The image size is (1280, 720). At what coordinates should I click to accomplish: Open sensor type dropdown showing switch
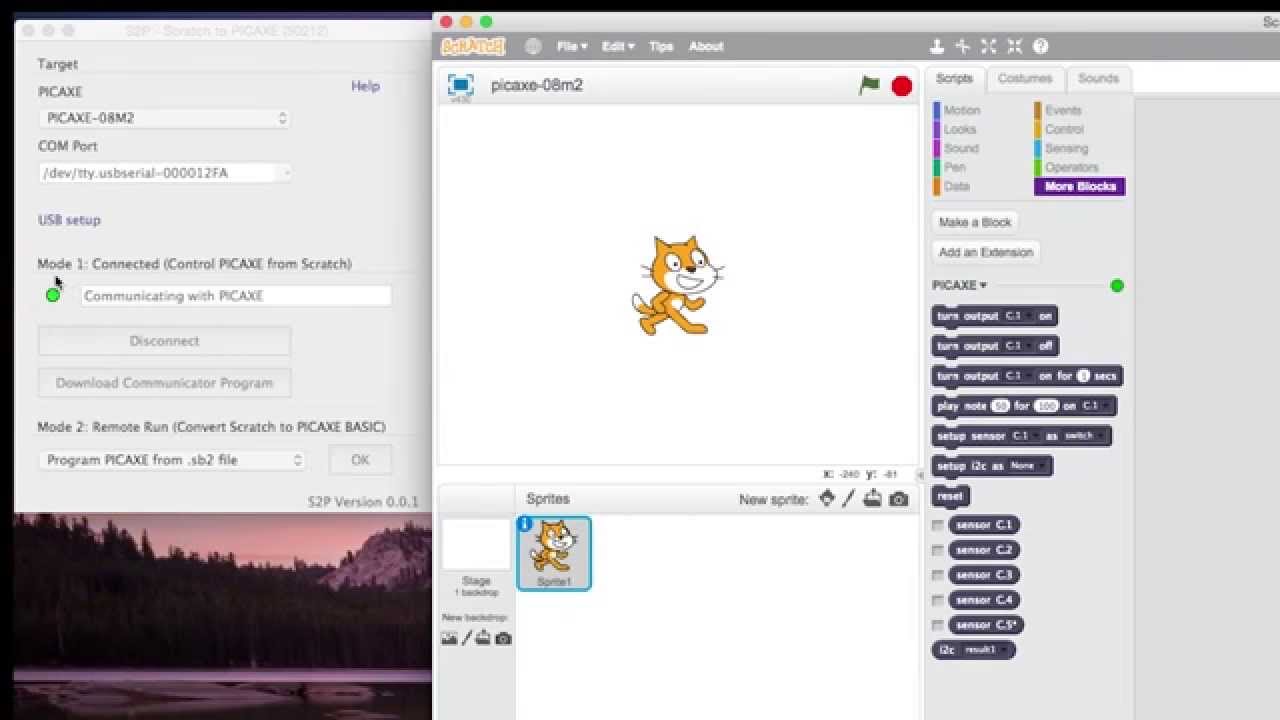click(1083, 436)
